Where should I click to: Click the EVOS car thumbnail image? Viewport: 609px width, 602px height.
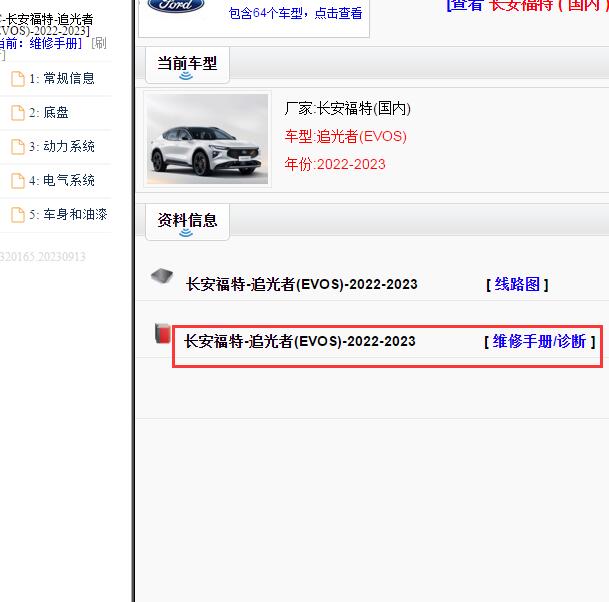[207, 139]
